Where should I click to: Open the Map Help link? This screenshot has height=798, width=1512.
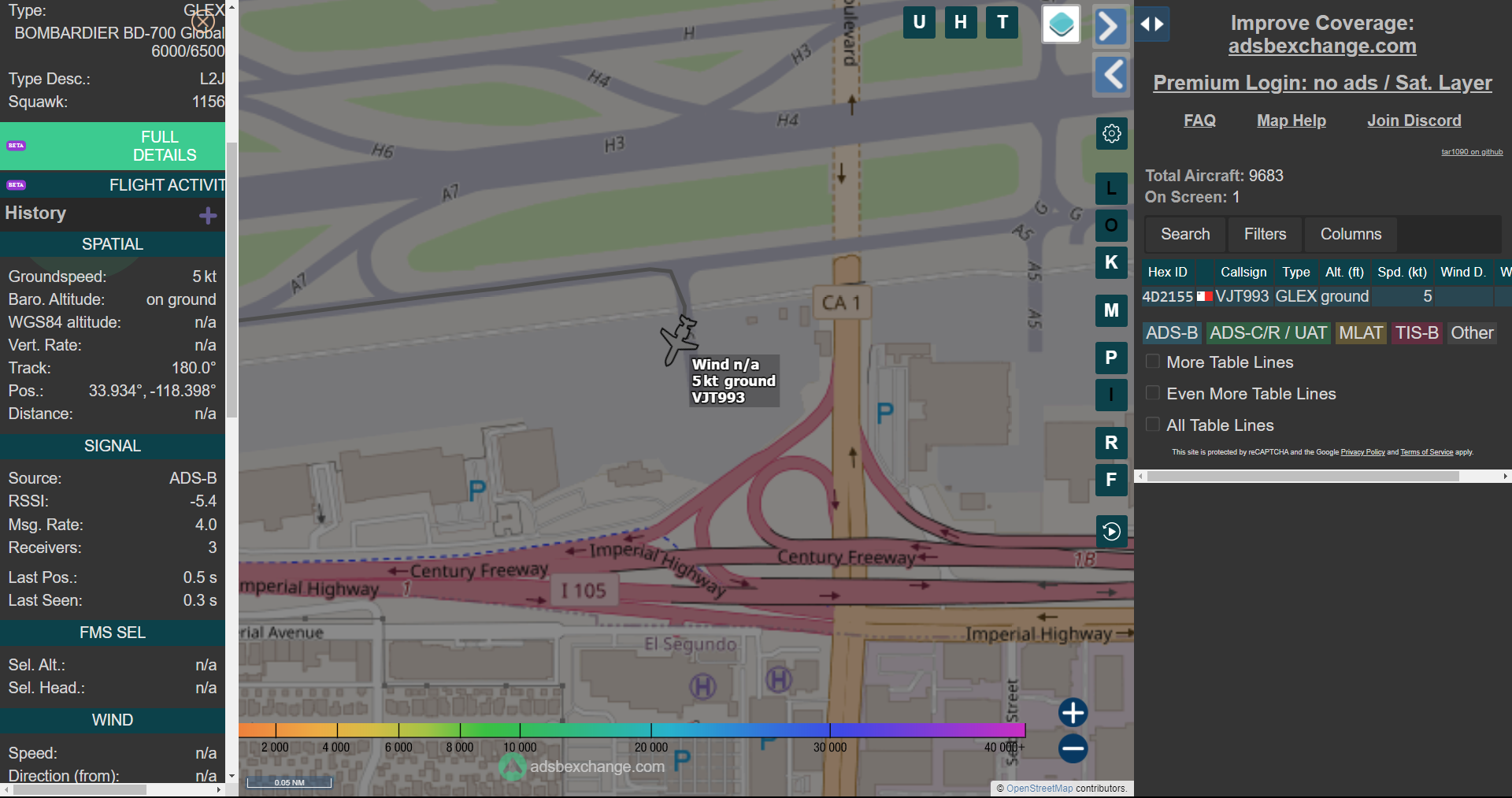point(1291,121)
